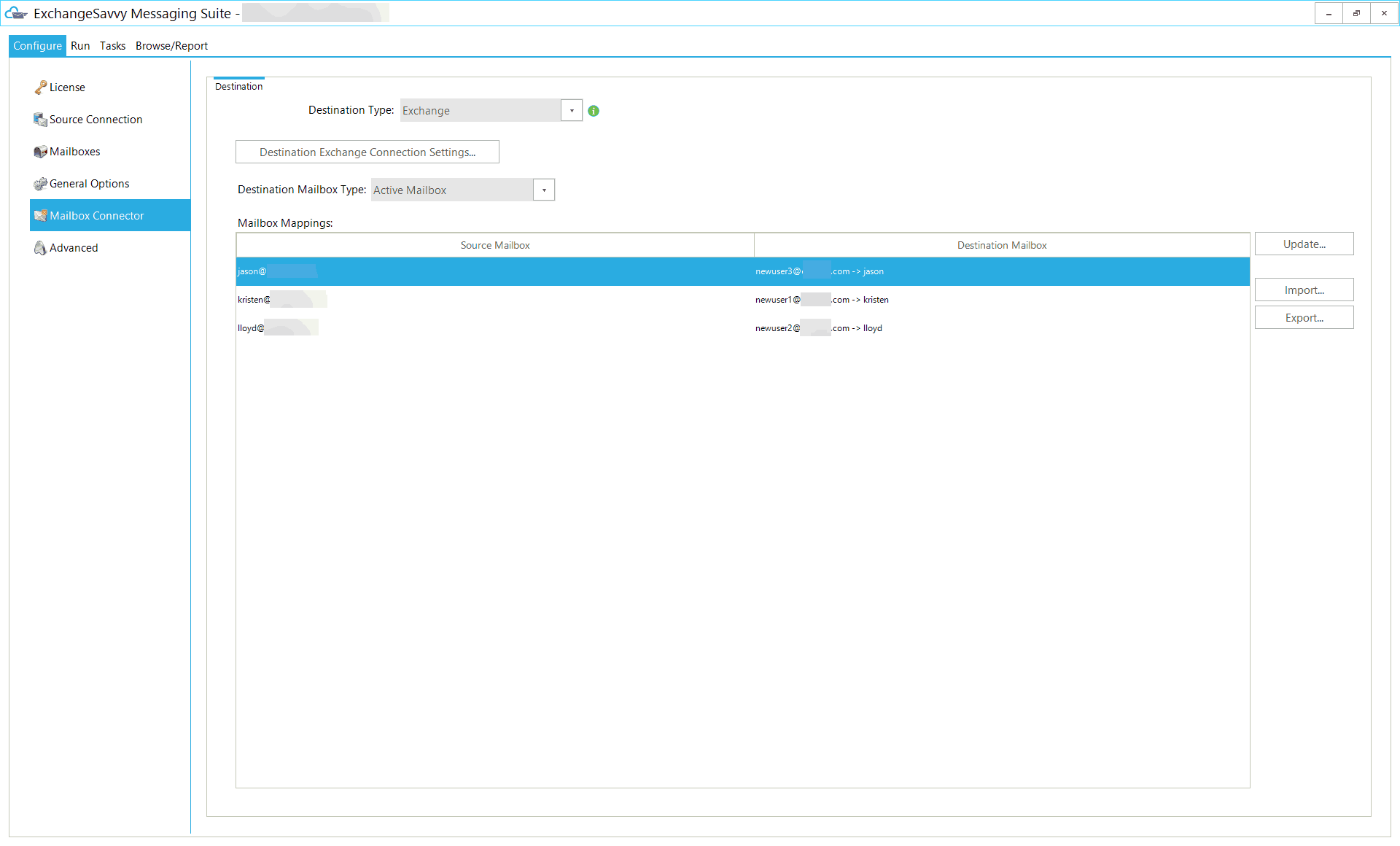Sort by Destination Mailbox column header
Screen dimensions: 1400x846
[1002, 246]
